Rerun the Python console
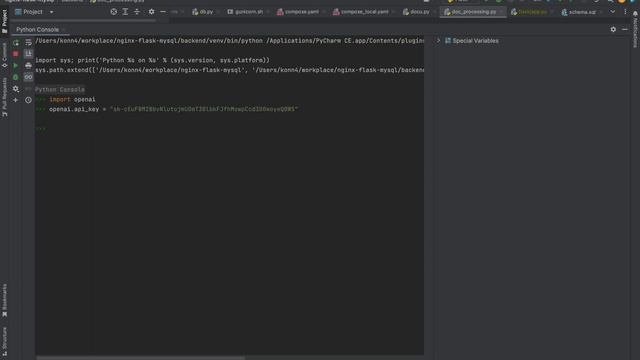 [16, 43]
